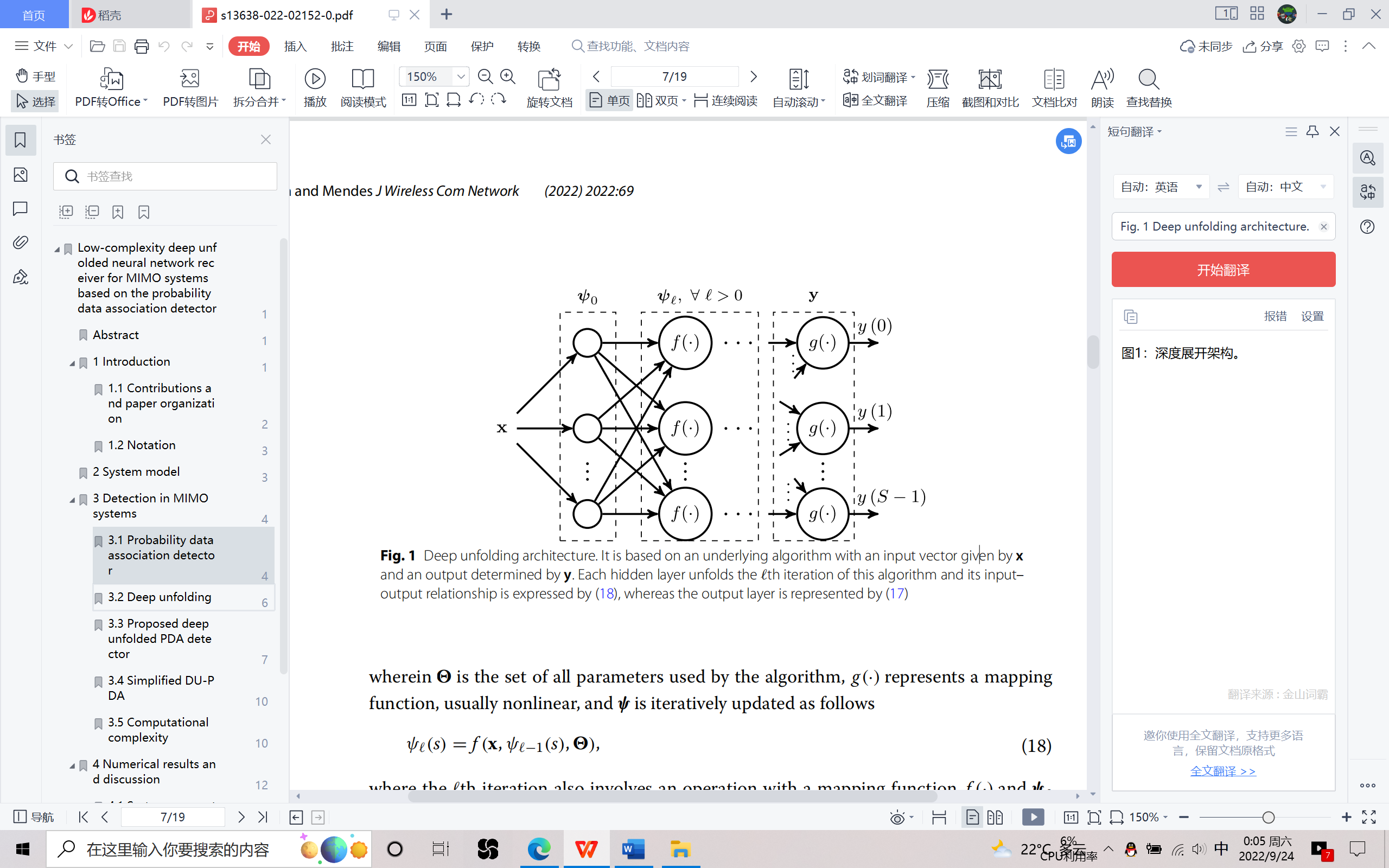Click 压缩 compress tool
The height and width of the screenshot is (868, 1389).
pyautogui.click(x=938, y=88)
